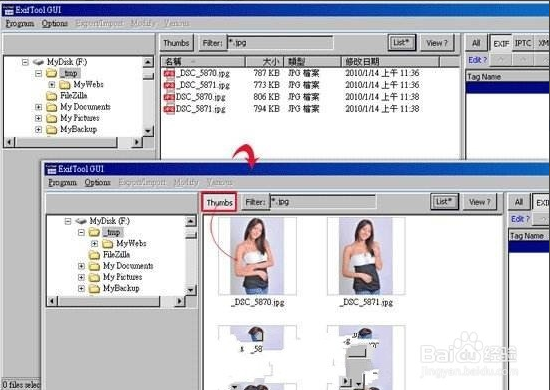Click View ? button in front window
This screenshot has height=390, width=550.
coord(479,202)
